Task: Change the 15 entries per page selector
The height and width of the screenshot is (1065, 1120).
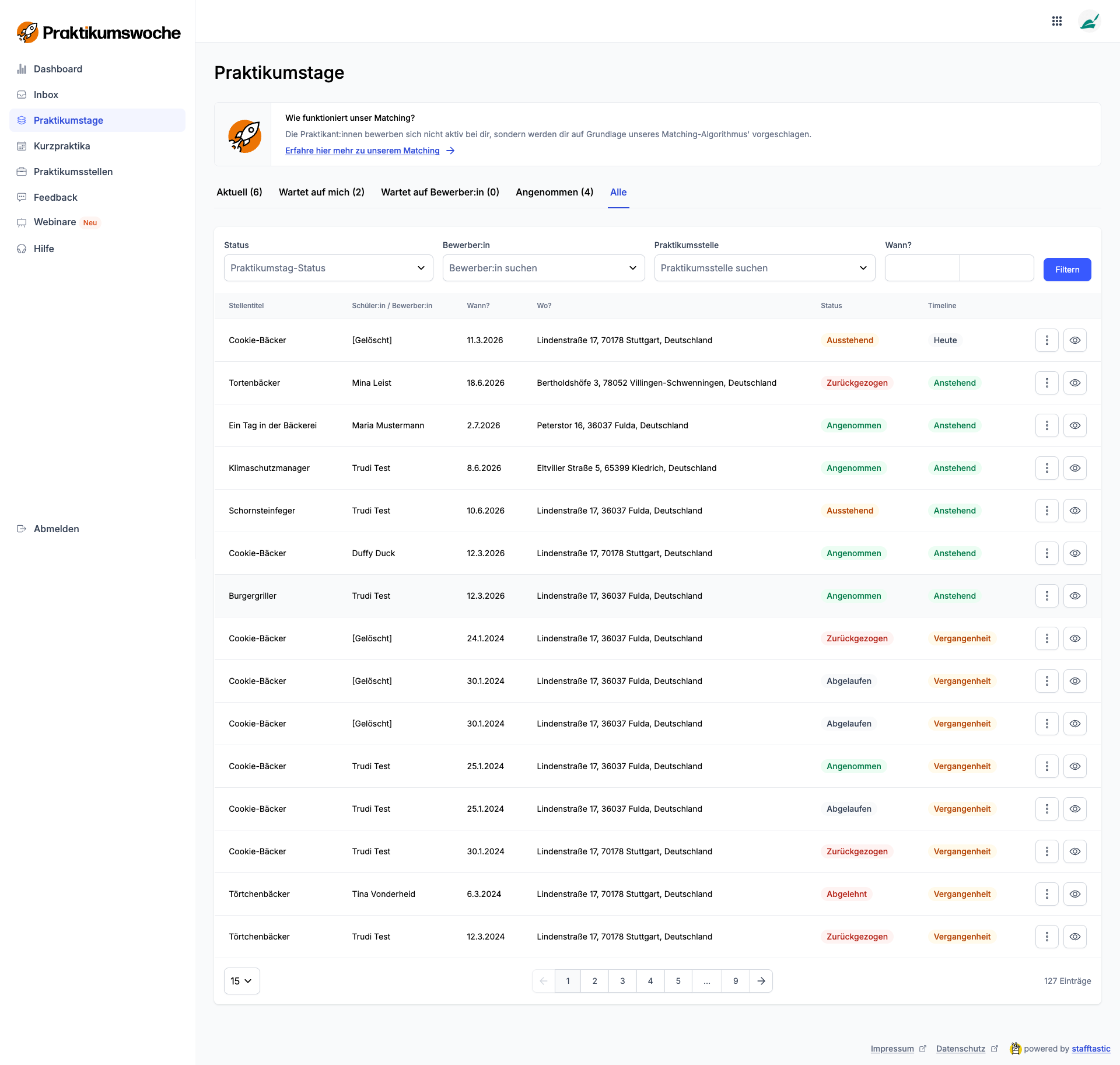Action: (242, 981)
